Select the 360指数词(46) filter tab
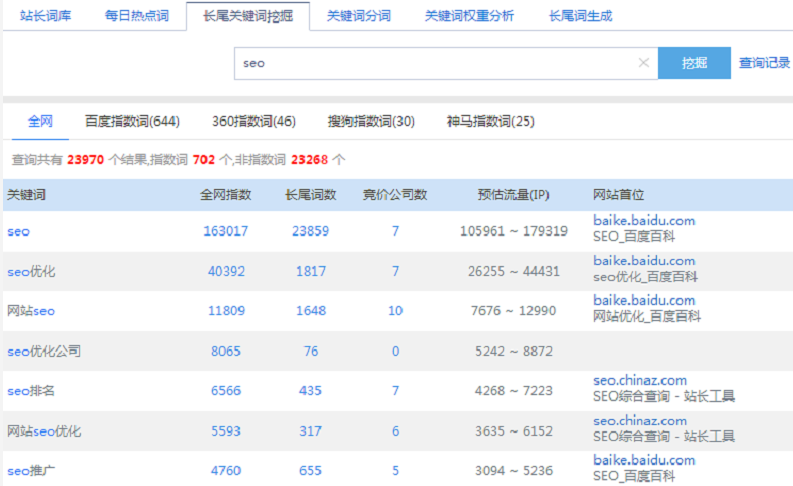 (253, 121)
